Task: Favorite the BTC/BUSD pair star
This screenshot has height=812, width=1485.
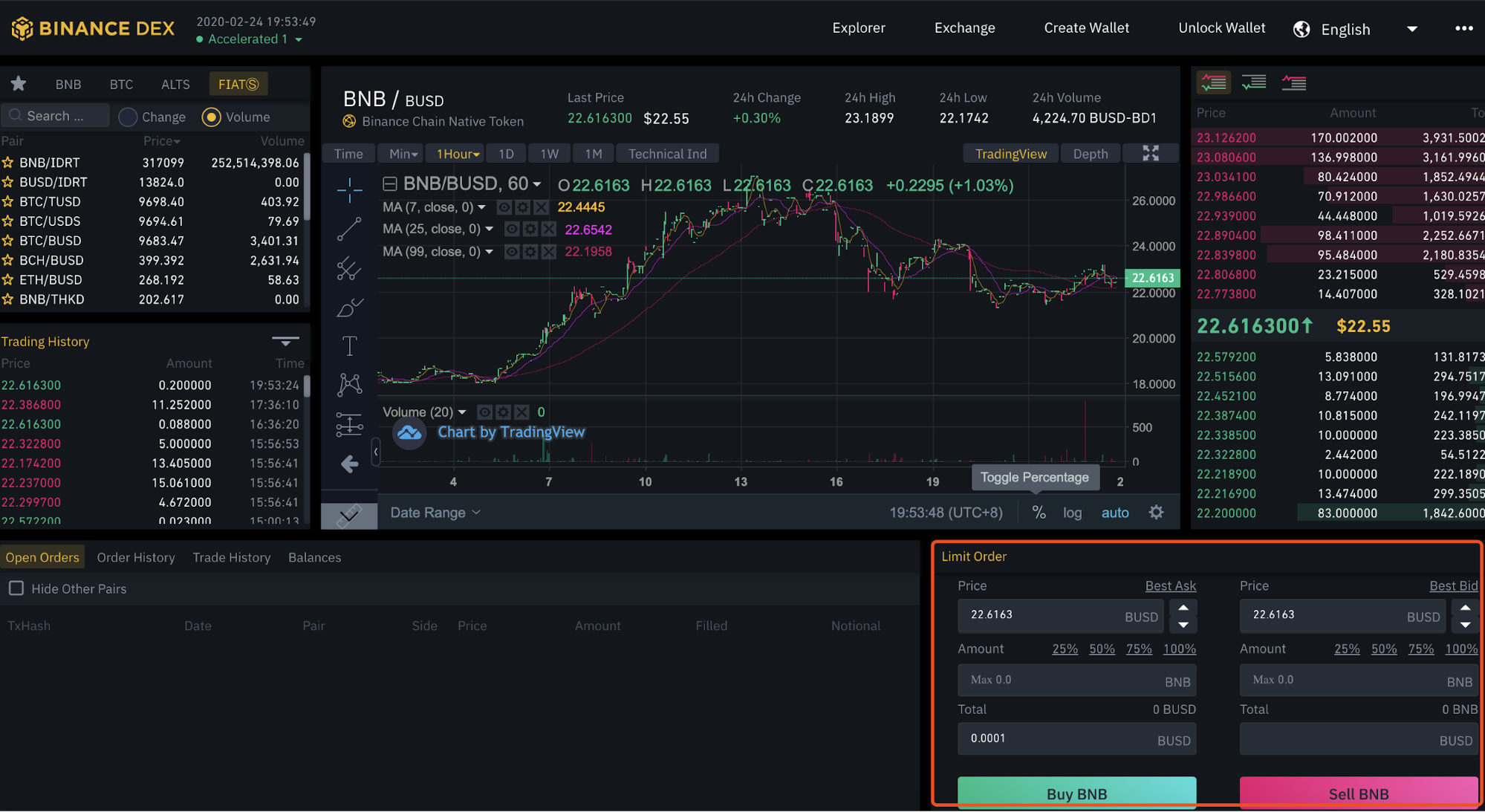Action: point(8,241)
